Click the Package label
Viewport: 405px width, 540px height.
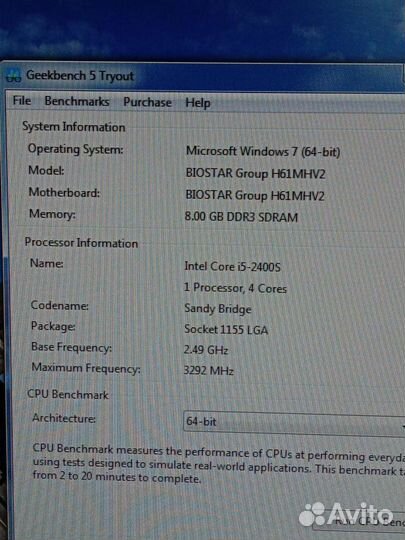[x=53, y=326]
